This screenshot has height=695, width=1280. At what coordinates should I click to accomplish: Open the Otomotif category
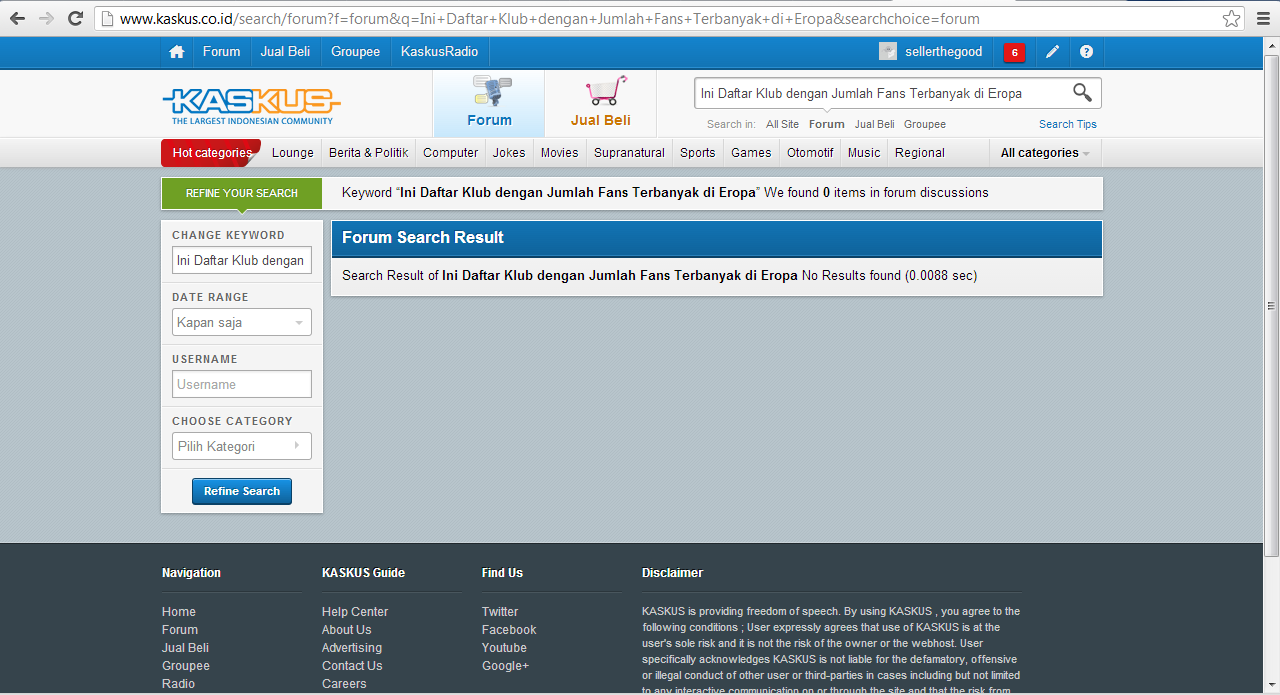(810, 153)
